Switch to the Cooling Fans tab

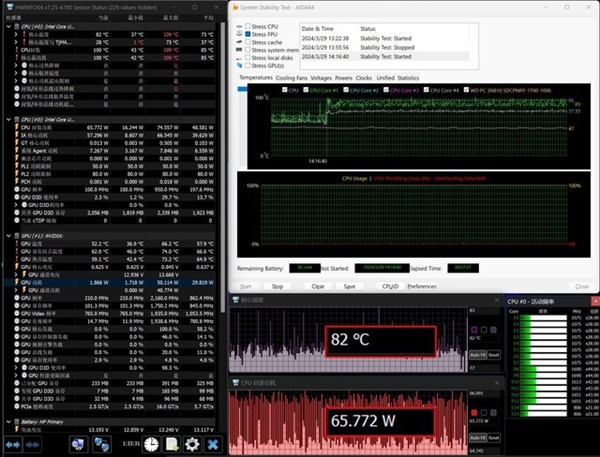click(292, 77)
